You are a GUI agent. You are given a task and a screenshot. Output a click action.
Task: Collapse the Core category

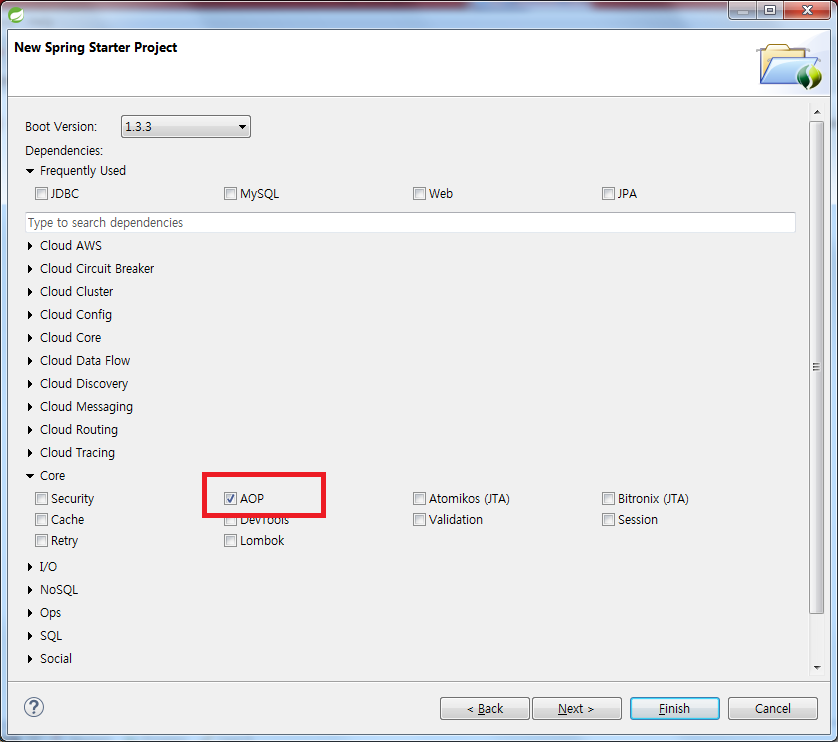30,476
